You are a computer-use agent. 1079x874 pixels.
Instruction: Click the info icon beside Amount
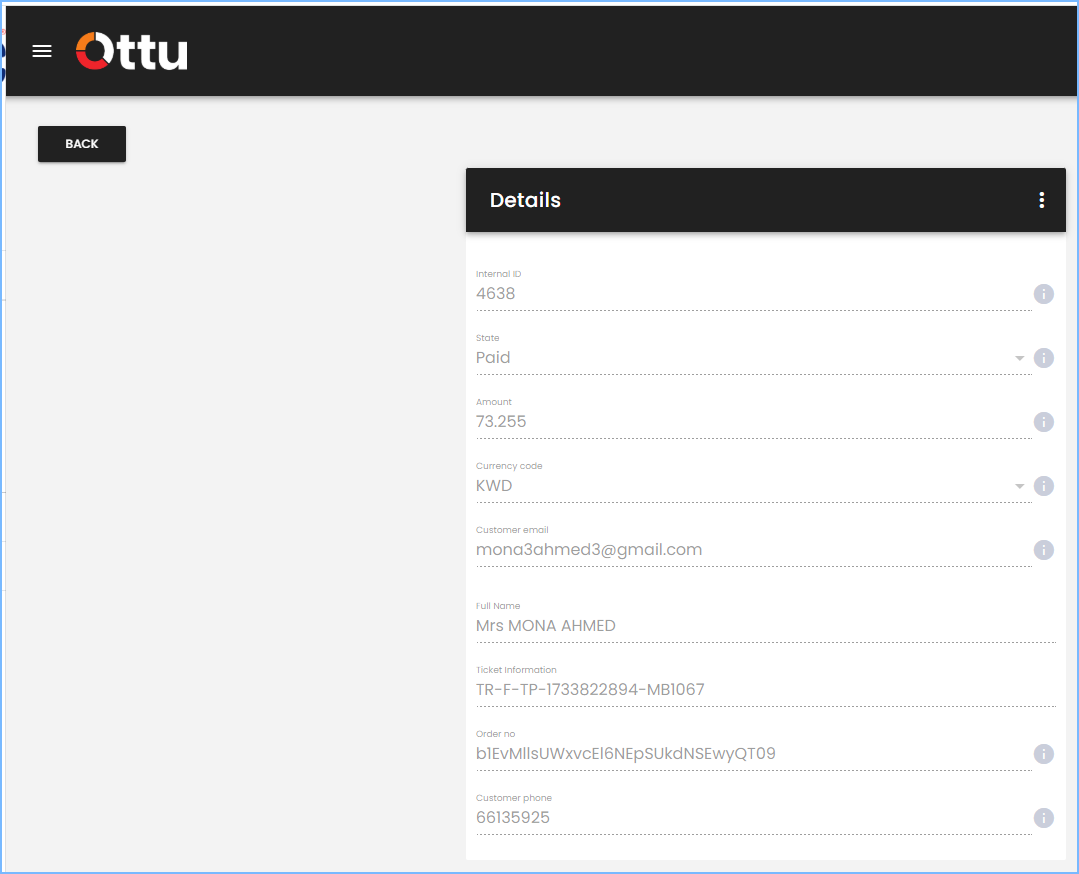point(1043,422)
